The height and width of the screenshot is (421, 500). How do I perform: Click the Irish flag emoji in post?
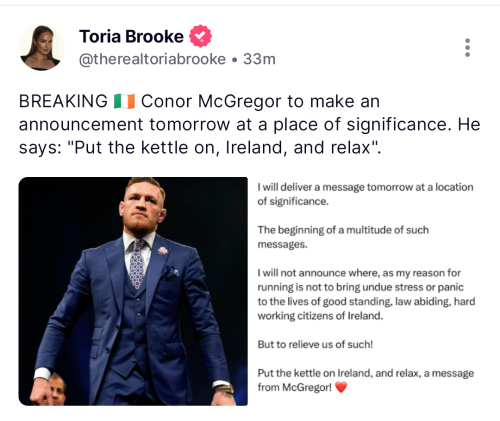tap(124, 101)
